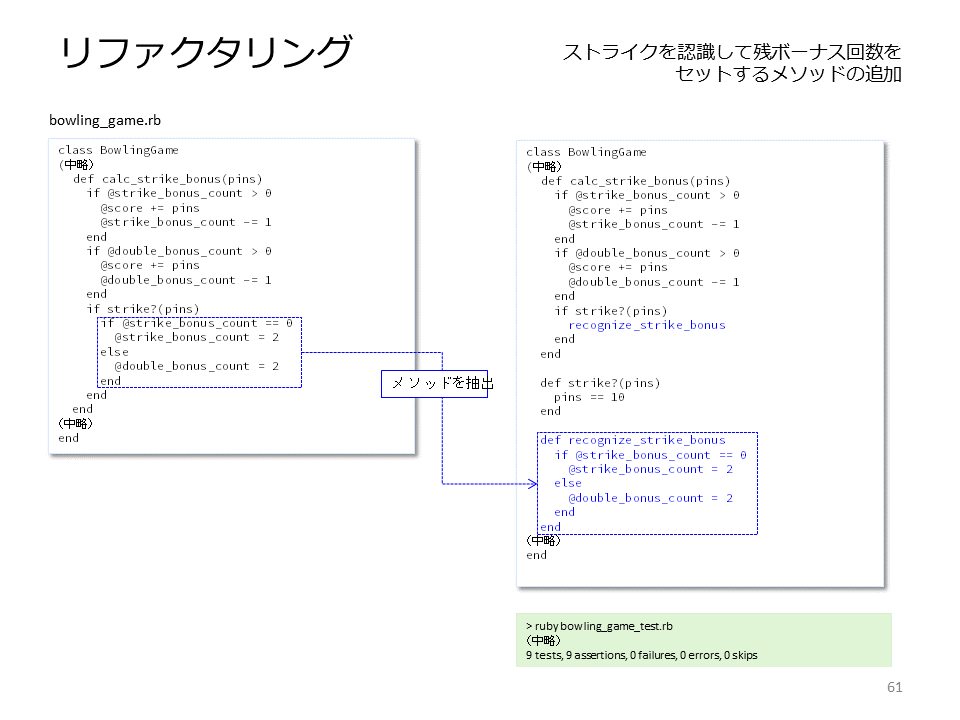The height and width of the screenshot is (720, 960).
Task: Click the 9 tests, 9 assertions result line
Action: pyautogui.click(x=641, y=655)
